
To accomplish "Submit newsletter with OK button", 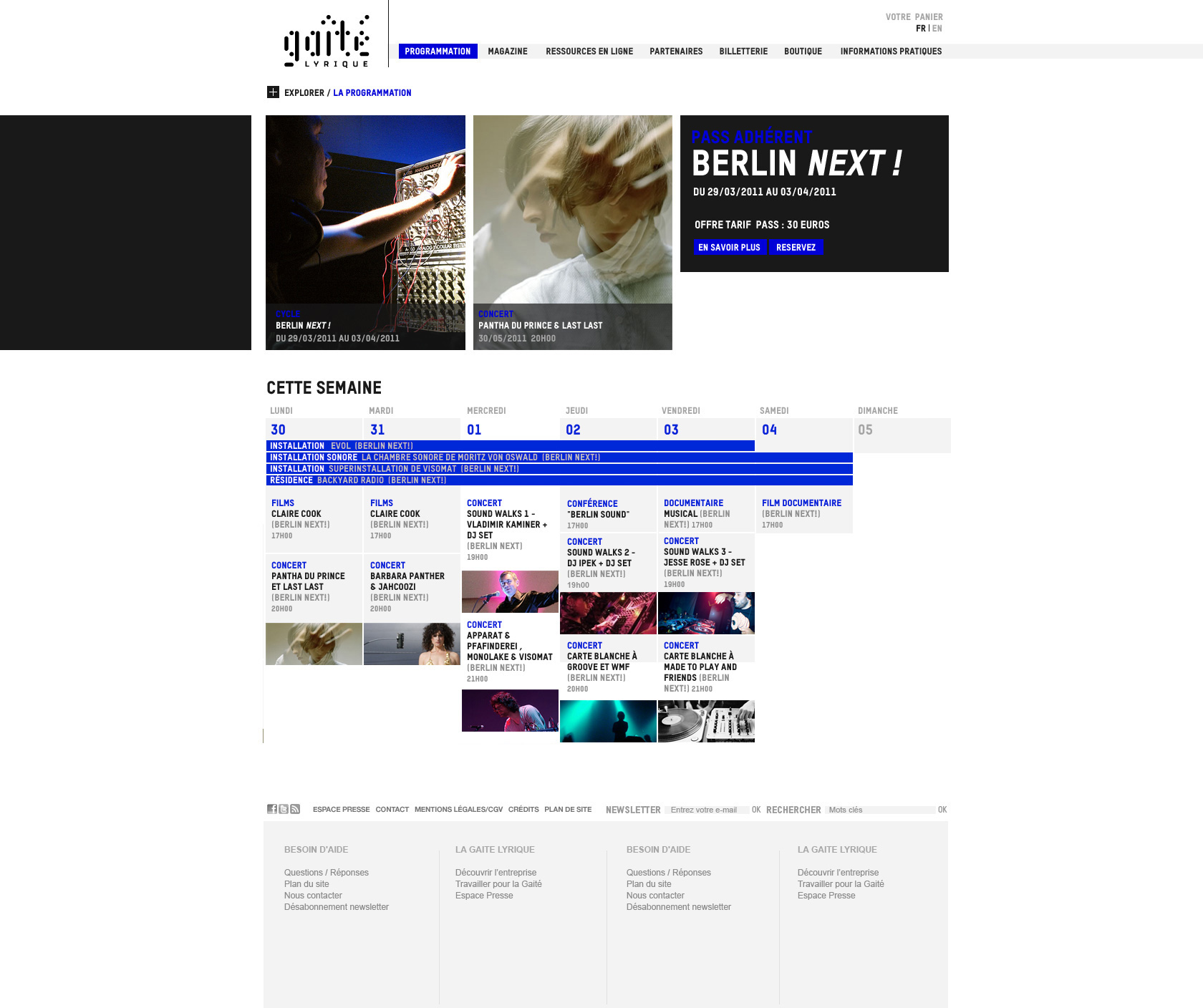I will 756,810.
